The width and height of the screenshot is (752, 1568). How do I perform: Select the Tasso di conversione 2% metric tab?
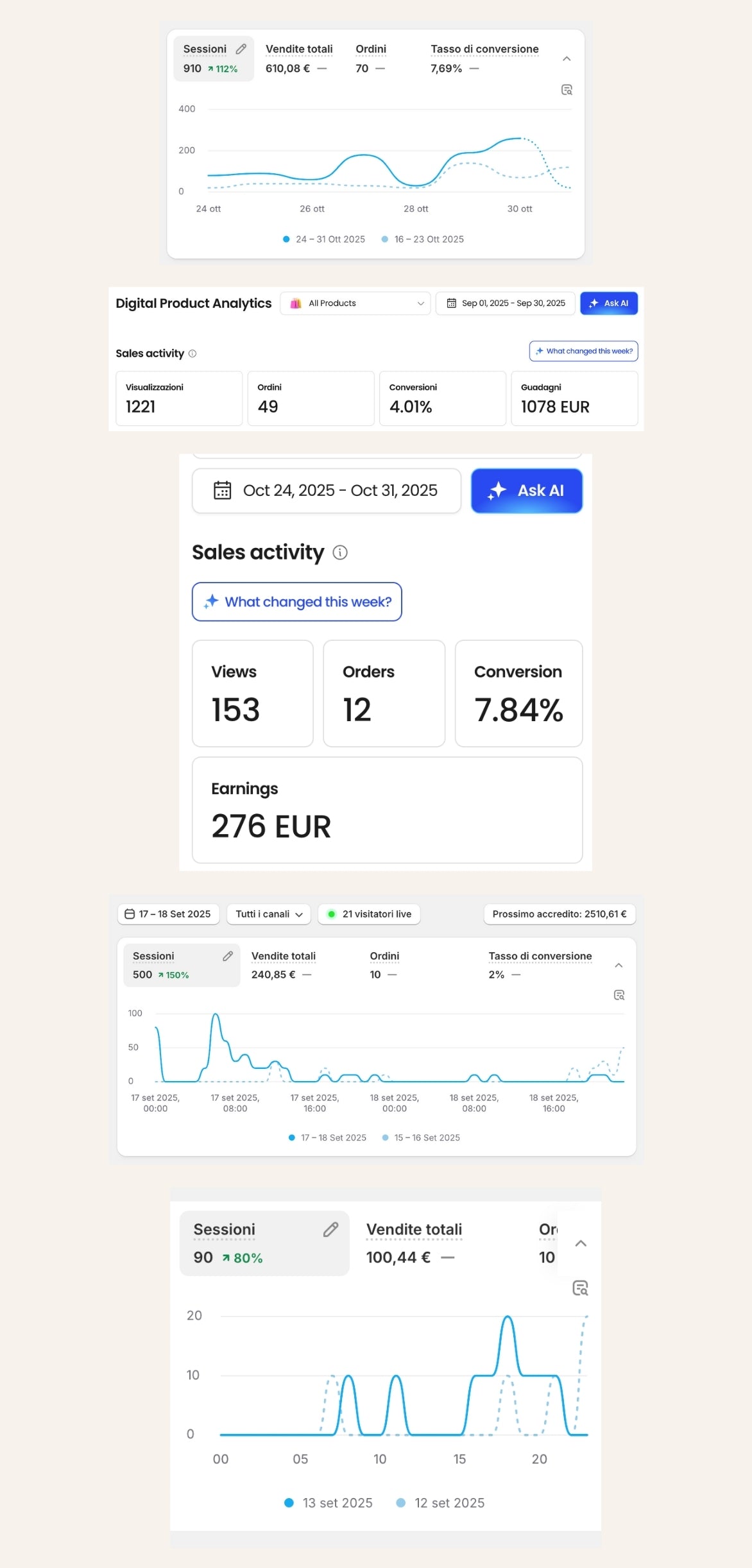pyautogui.click(x=540, y=965)
